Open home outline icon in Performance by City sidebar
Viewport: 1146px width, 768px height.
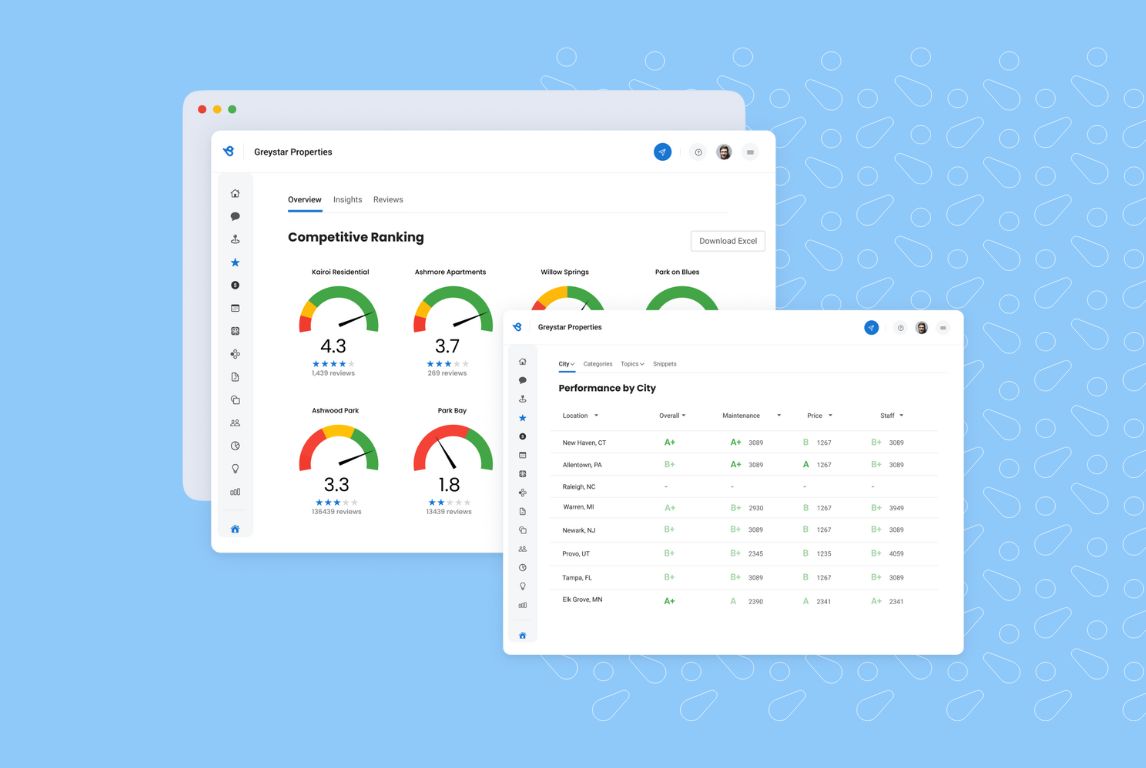523,362
